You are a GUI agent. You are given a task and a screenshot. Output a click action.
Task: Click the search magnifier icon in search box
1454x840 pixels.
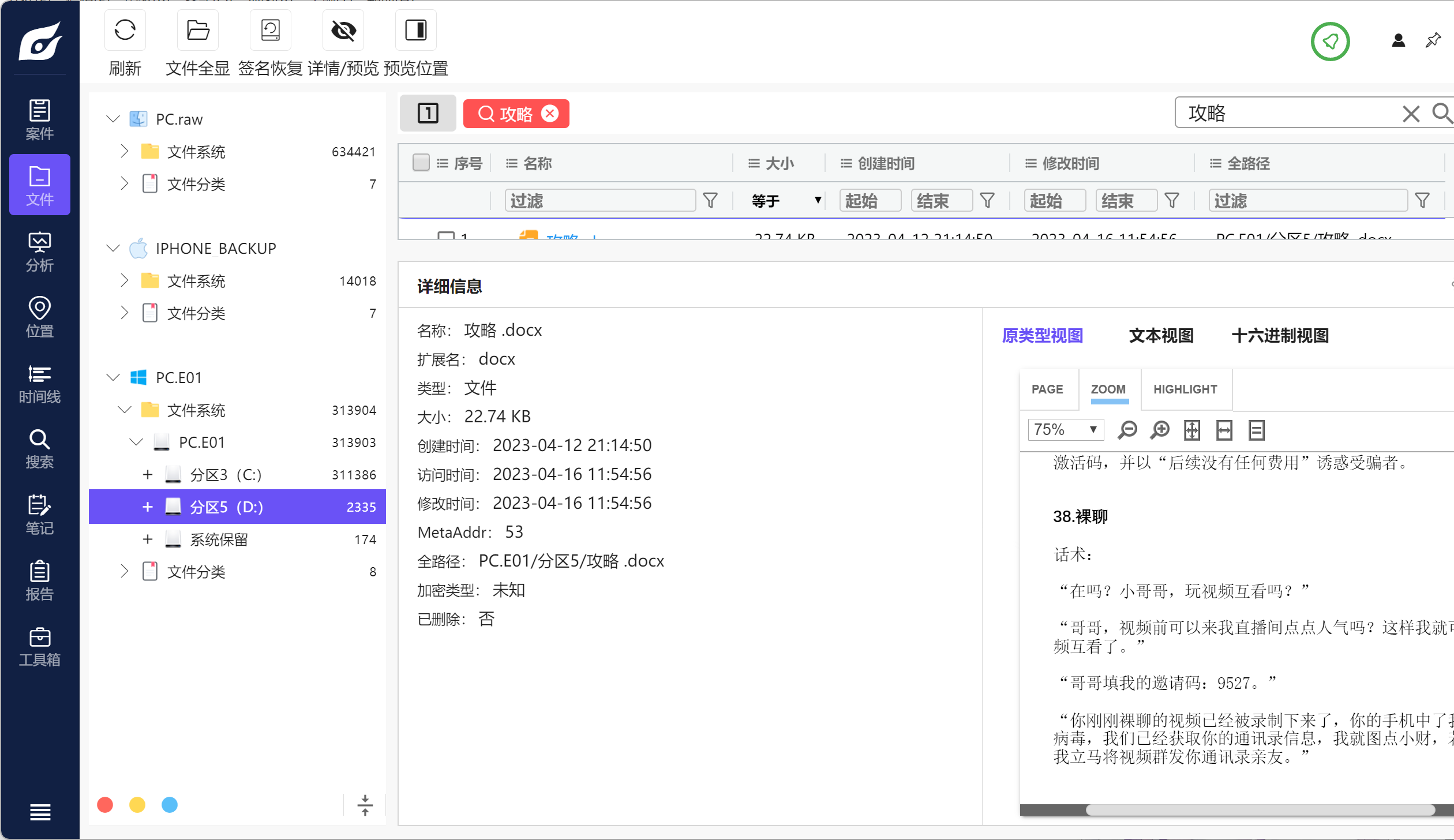1441,112
